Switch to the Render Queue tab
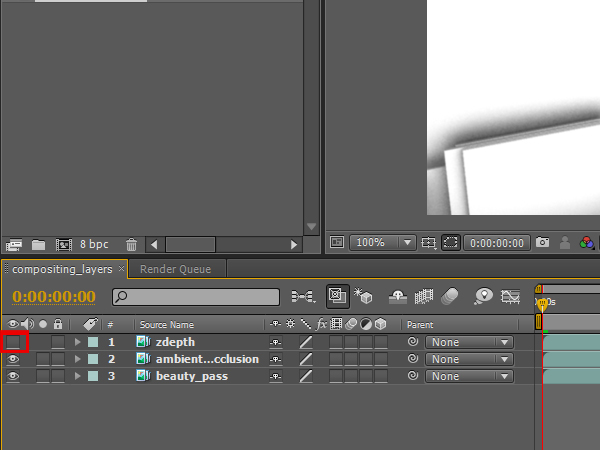Viewport: 600px width, 450px height. tap(175, 269)
